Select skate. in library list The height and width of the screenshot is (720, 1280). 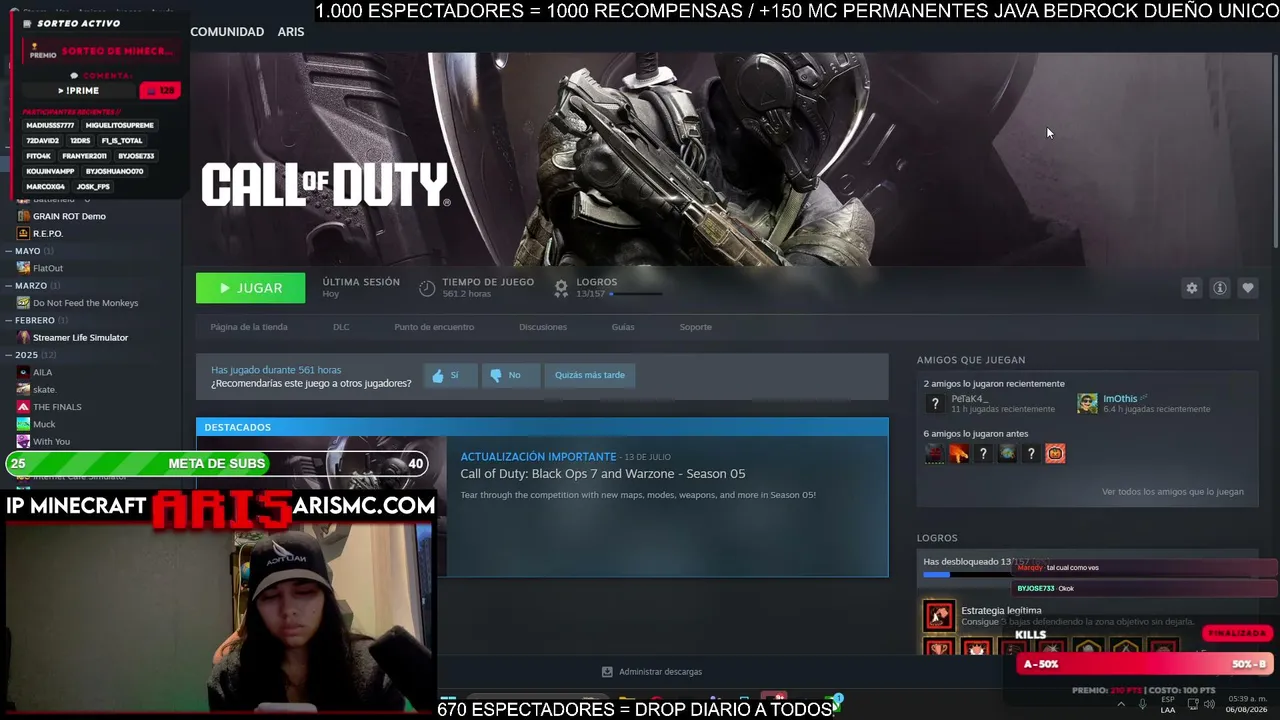pyautogui.click(x=44, y=390)
